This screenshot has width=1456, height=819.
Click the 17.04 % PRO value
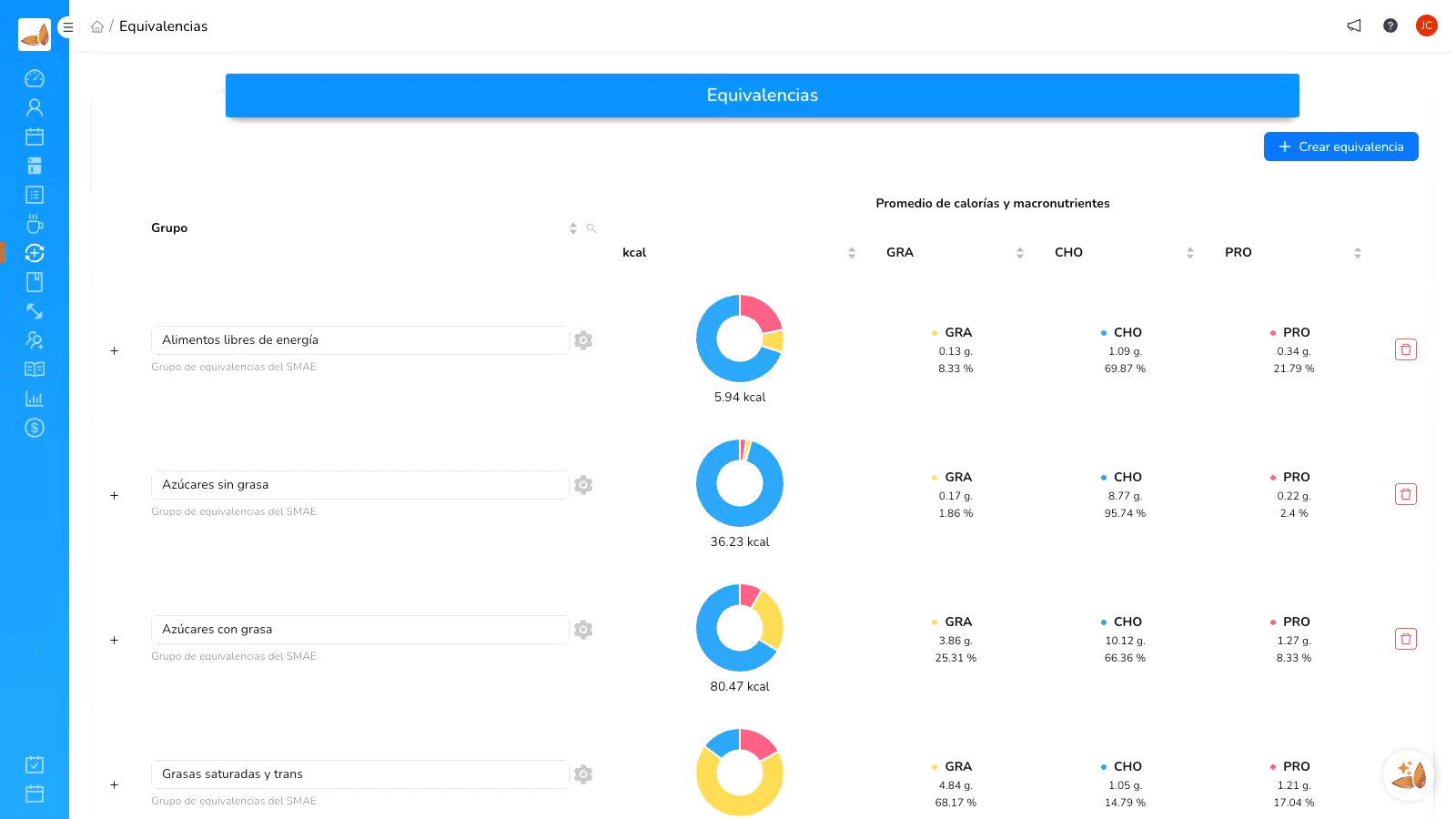pyautogui.click(x=1294, y=803)
